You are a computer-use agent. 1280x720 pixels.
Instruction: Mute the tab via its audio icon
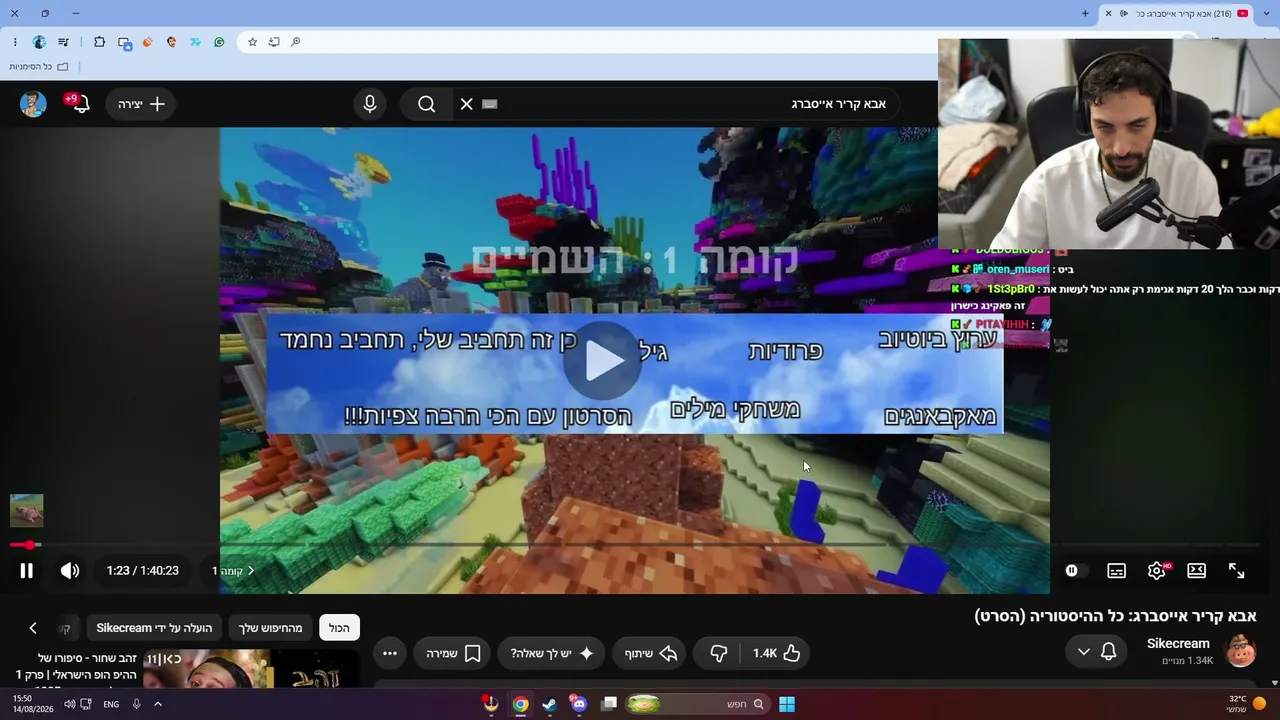tap(1124, 13)
